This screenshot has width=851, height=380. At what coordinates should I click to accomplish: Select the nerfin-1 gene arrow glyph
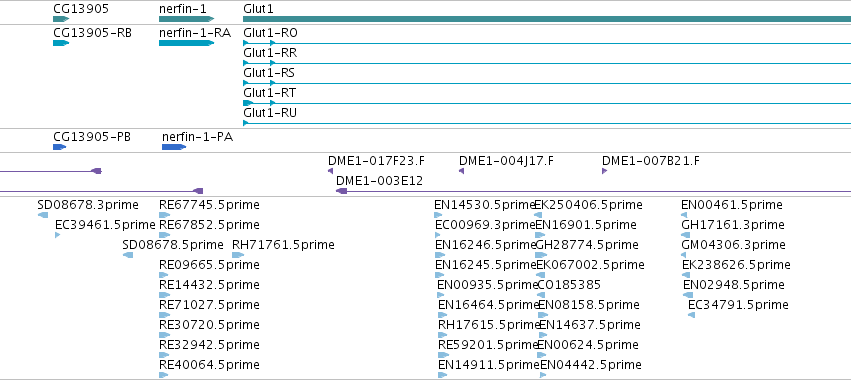pos(187,19)
